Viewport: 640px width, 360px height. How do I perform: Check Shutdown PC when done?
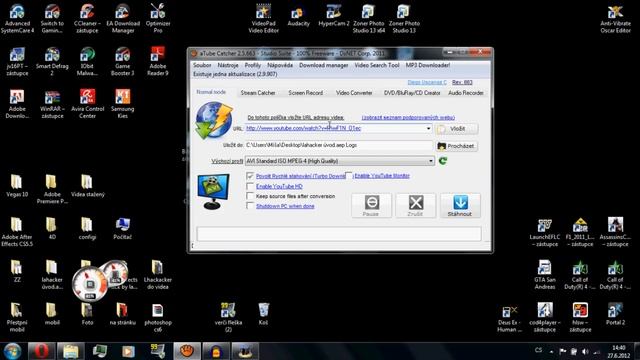pyautogui.click(x=250, y=206)
